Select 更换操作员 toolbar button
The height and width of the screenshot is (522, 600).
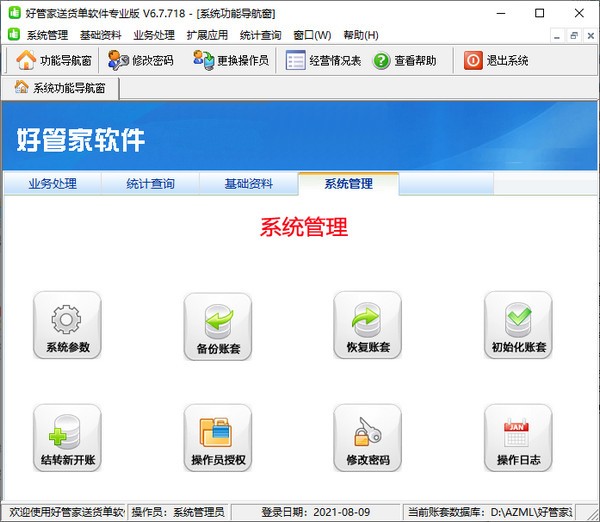(x=231, y=60)
